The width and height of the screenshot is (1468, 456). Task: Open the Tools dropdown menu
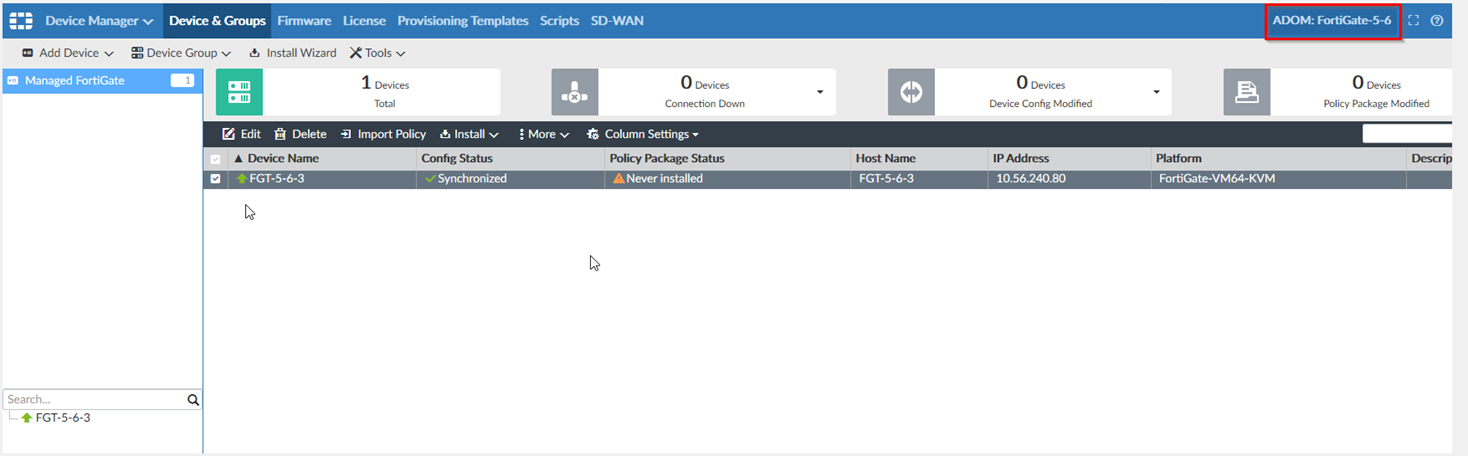tap(377, 53)
